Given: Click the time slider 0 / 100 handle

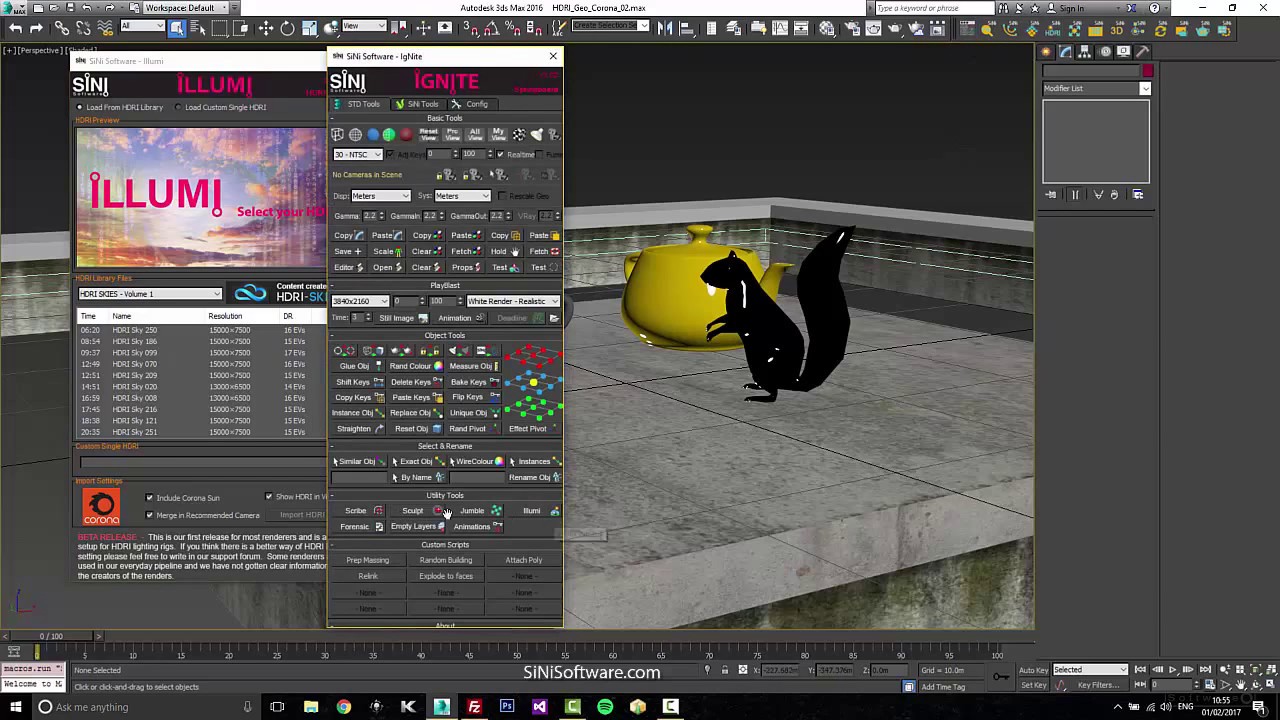Looking at the screenshot, I should [50, 637].
